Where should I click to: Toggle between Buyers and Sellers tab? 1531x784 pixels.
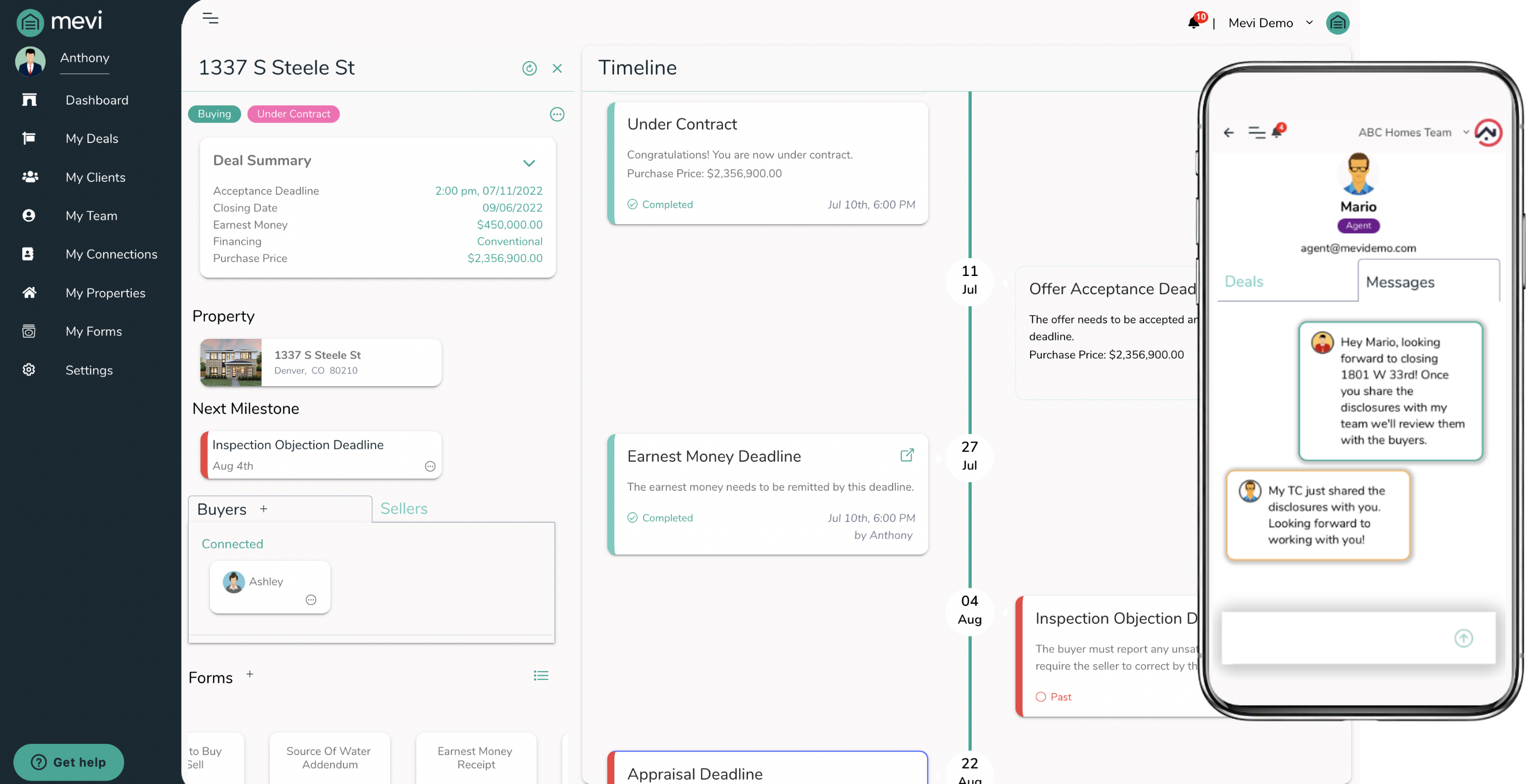(403, 508)
